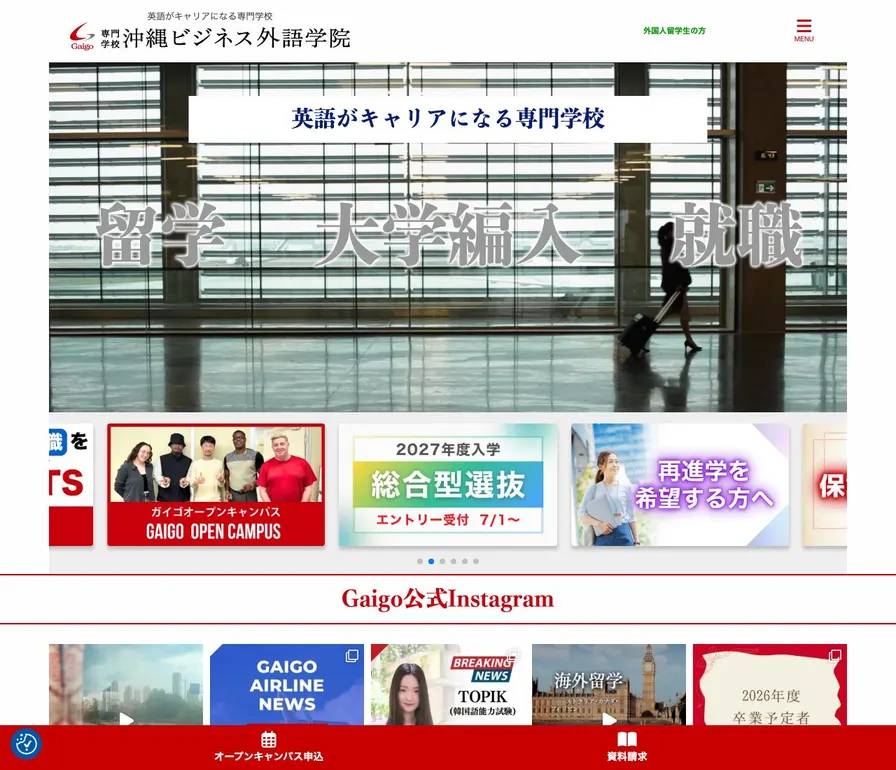Open the GAIGO OPEN CAMPUS banner
This screenshot has height=770, width=896.
(x=216, y=484)
